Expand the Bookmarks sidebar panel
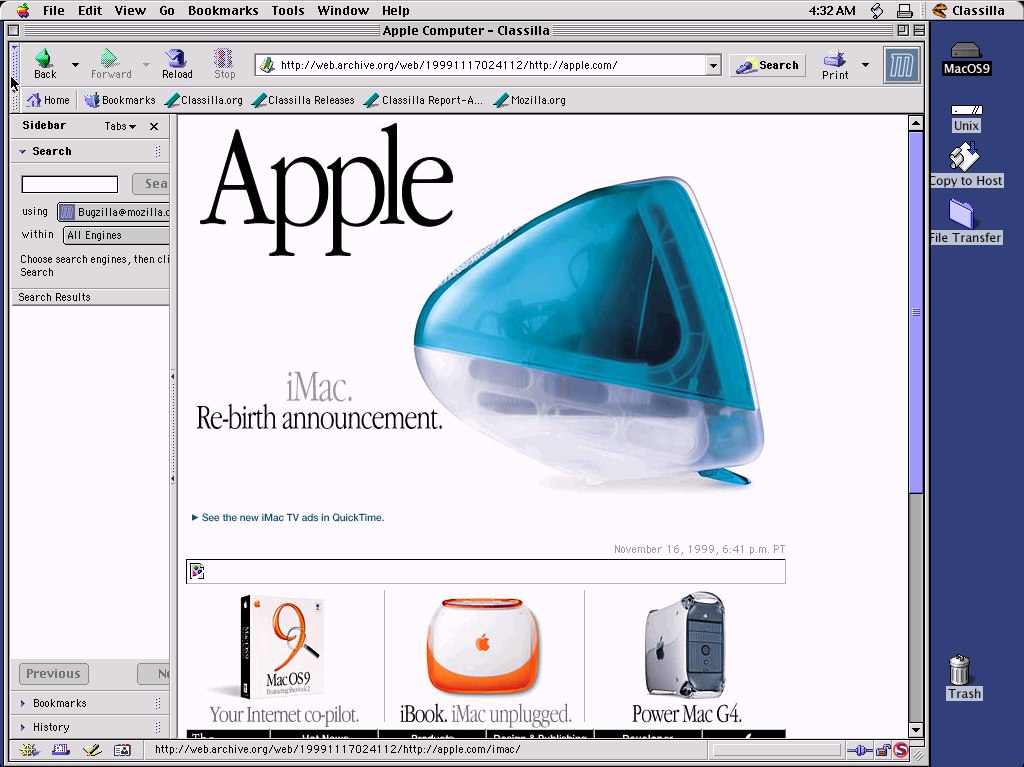The height and width of the screenshot is (767, 1024). (x=22, y=703)
